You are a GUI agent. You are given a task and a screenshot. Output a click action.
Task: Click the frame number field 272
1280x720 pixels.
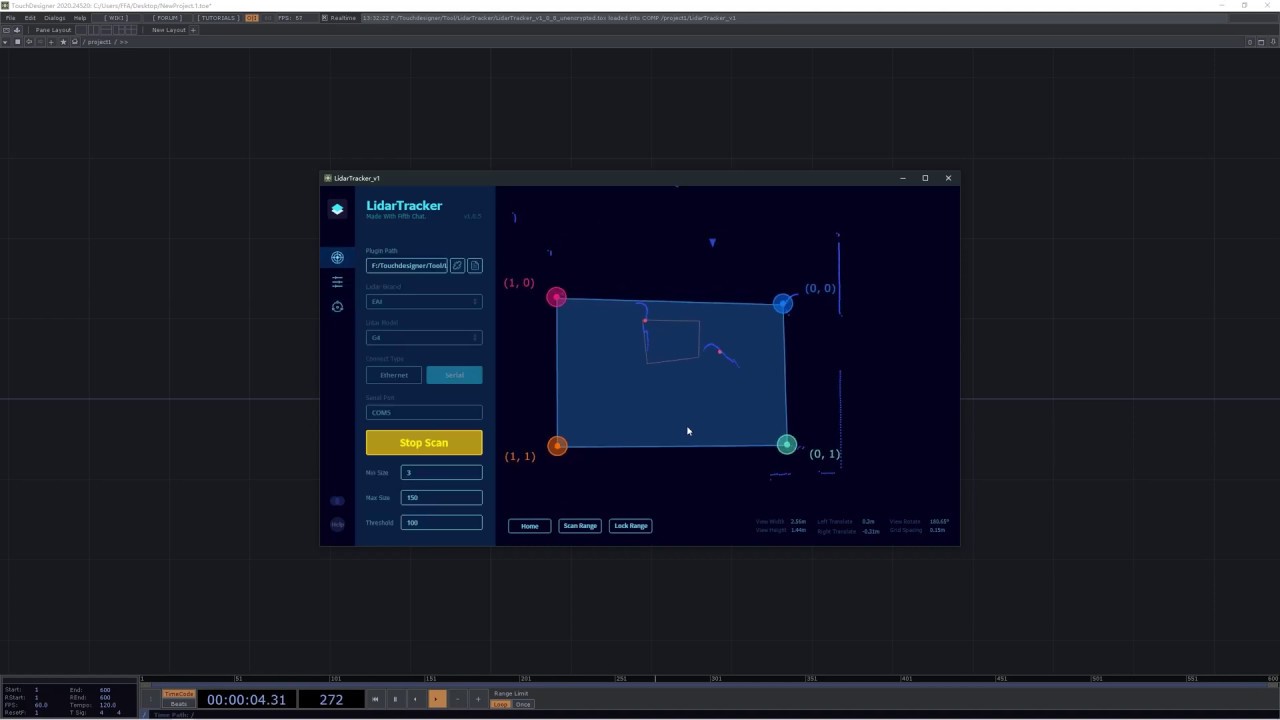[x=331, y=699]
